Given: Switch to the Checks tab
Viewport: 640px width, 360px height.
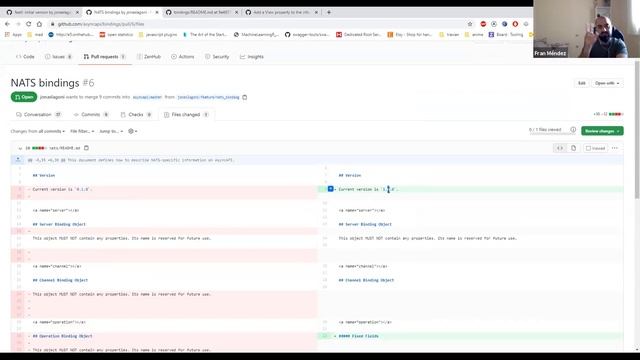Looking at the screenshot, I should [136, 115].
